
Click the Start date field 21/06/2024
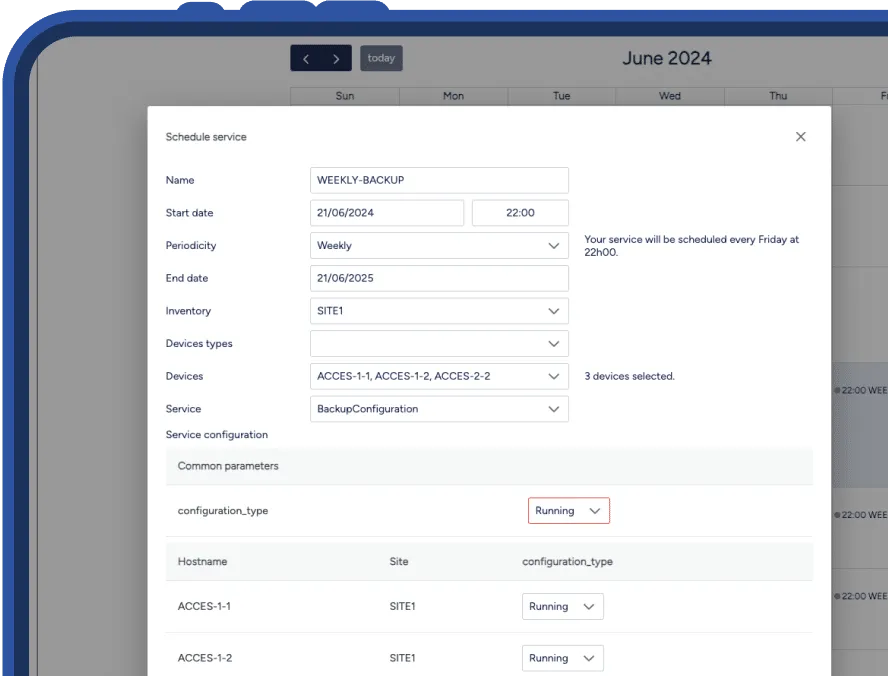click(387, 213)
